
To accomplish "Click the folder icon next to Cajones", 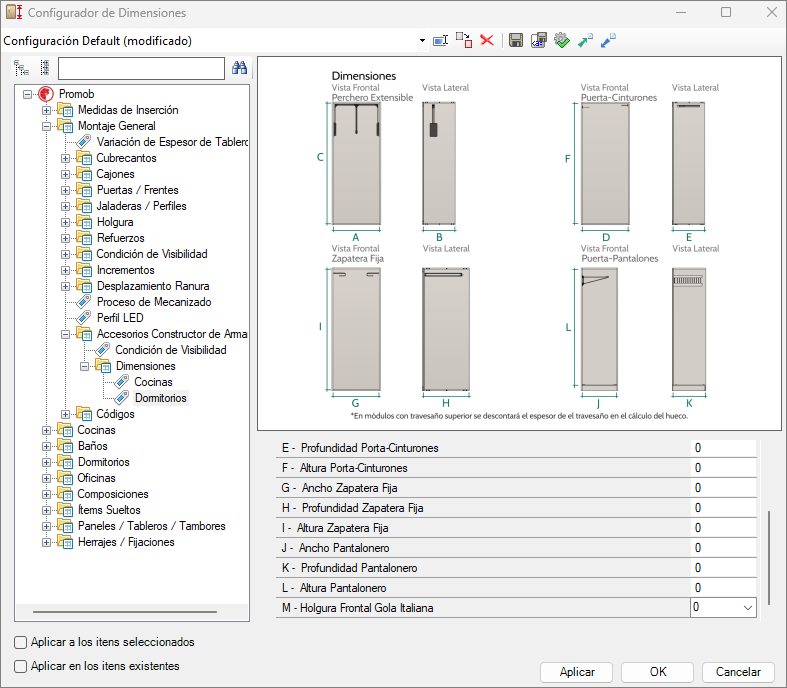I will (84, 174).
